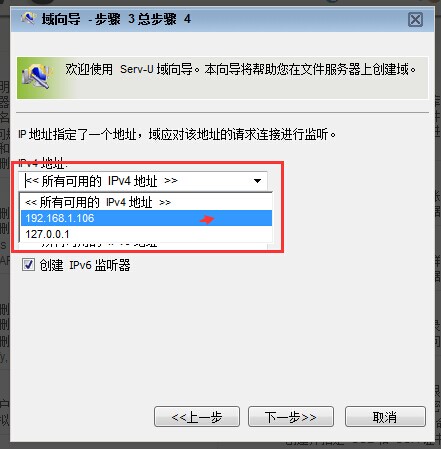Click the partially hidden field below the list
Screen dimensions: 441x449
tap(143, 246)
